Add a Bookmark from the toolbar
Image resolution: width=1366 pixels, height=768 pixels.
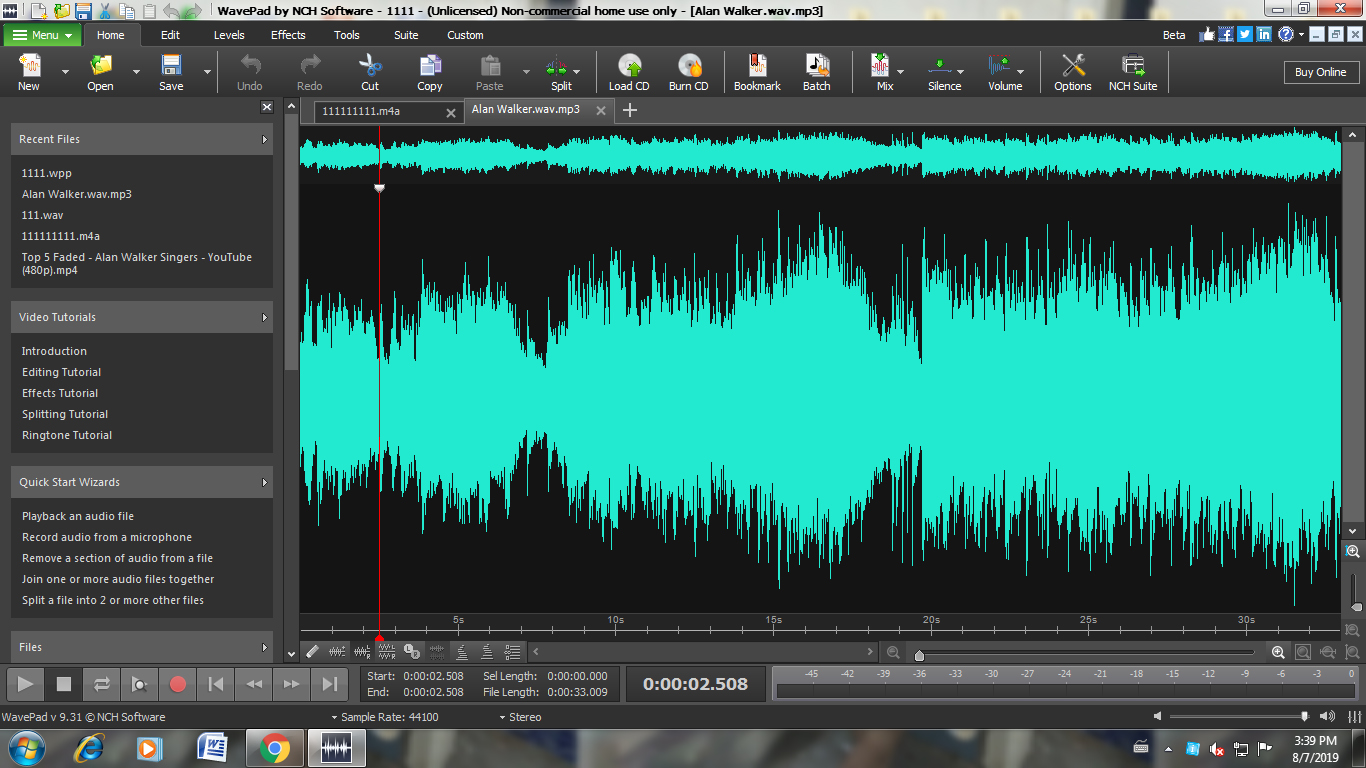tap(757, 72)
